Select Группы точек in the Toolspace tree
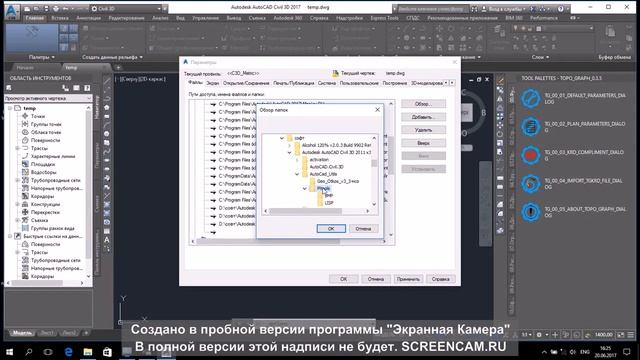The width and height of the screenshot is (640, 360). click(46, 124)
